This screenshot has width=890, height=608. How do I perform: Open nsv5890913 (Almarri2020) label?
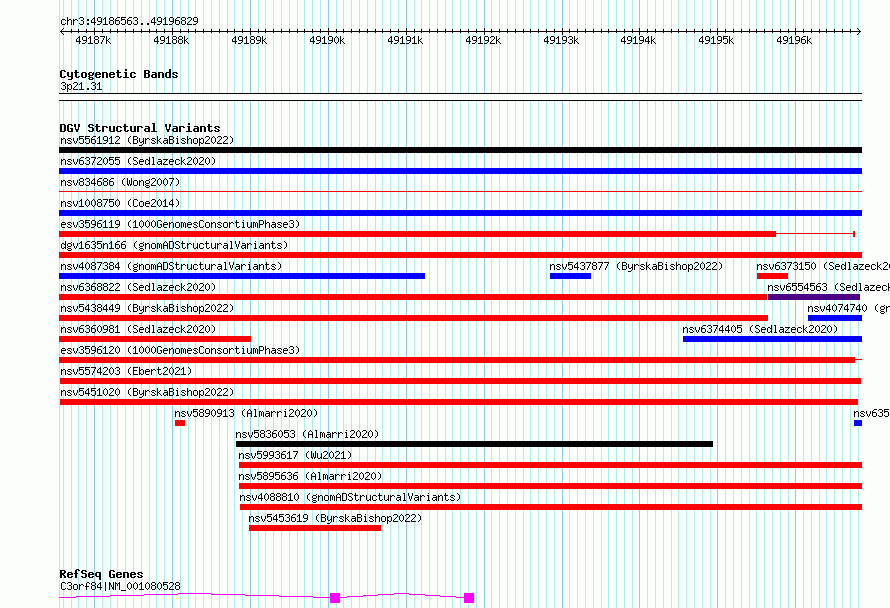pyautogui.click(x=246, y=413)
